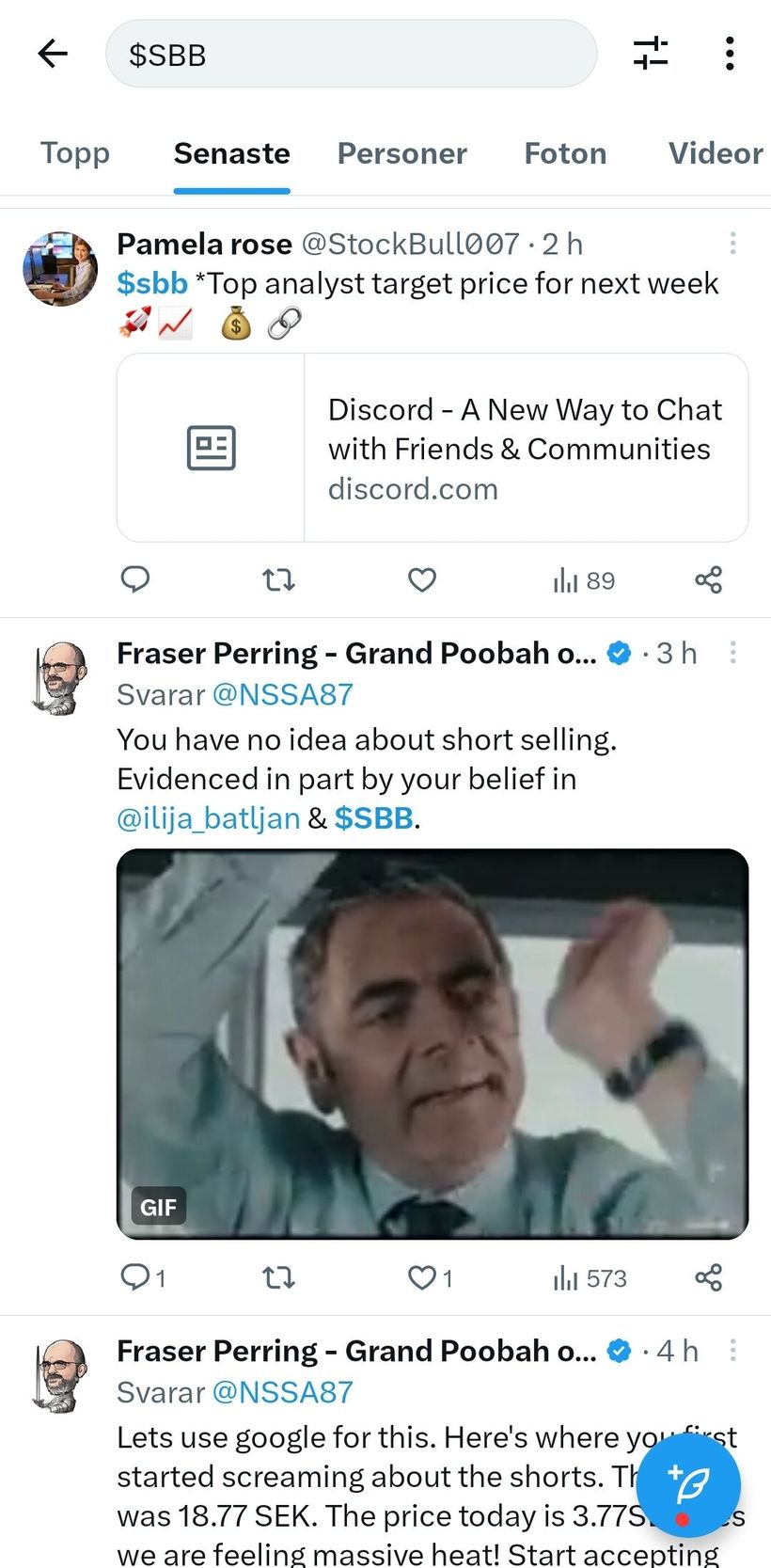Viewport: 771px width, 1568px height.
Task: Click the $SBB search input field
Action: (351, 55)
